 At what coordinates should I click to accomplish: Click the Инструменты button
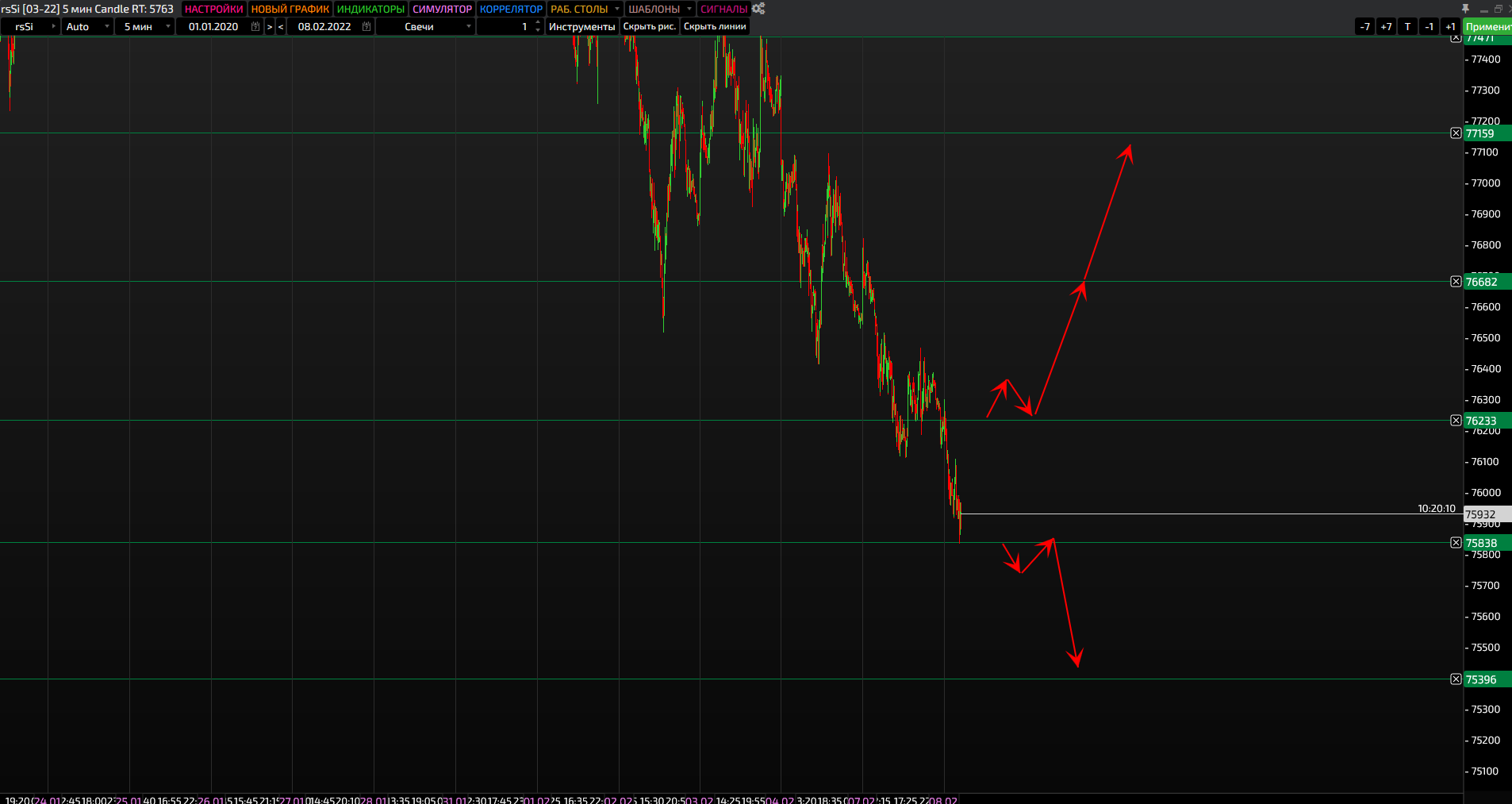581,26
